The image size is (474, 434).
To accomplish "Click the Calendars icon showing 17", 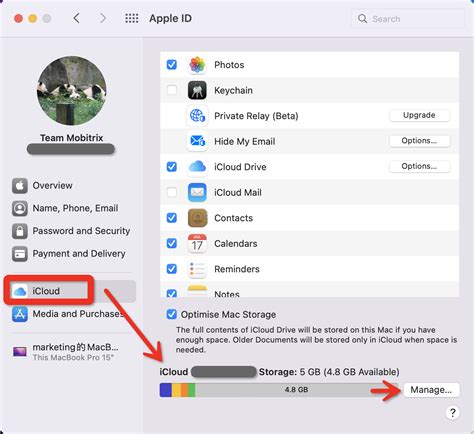I will click(x=197, y=243).
